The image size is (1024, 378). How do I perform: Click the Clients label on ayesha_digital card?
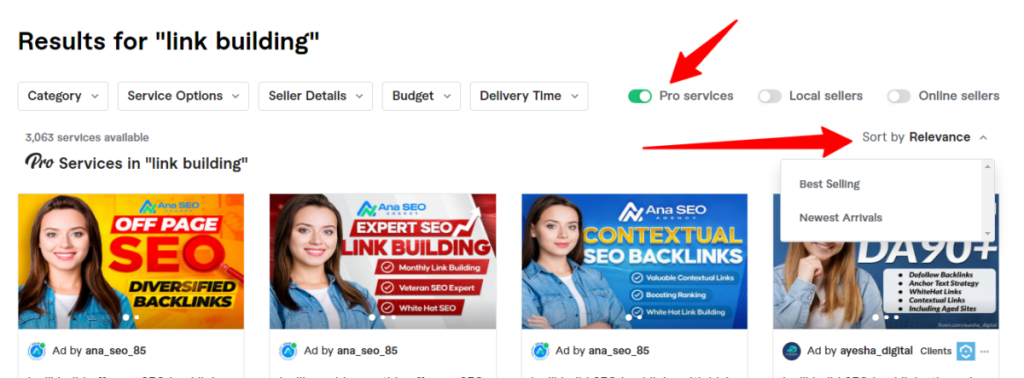point(936,351)
